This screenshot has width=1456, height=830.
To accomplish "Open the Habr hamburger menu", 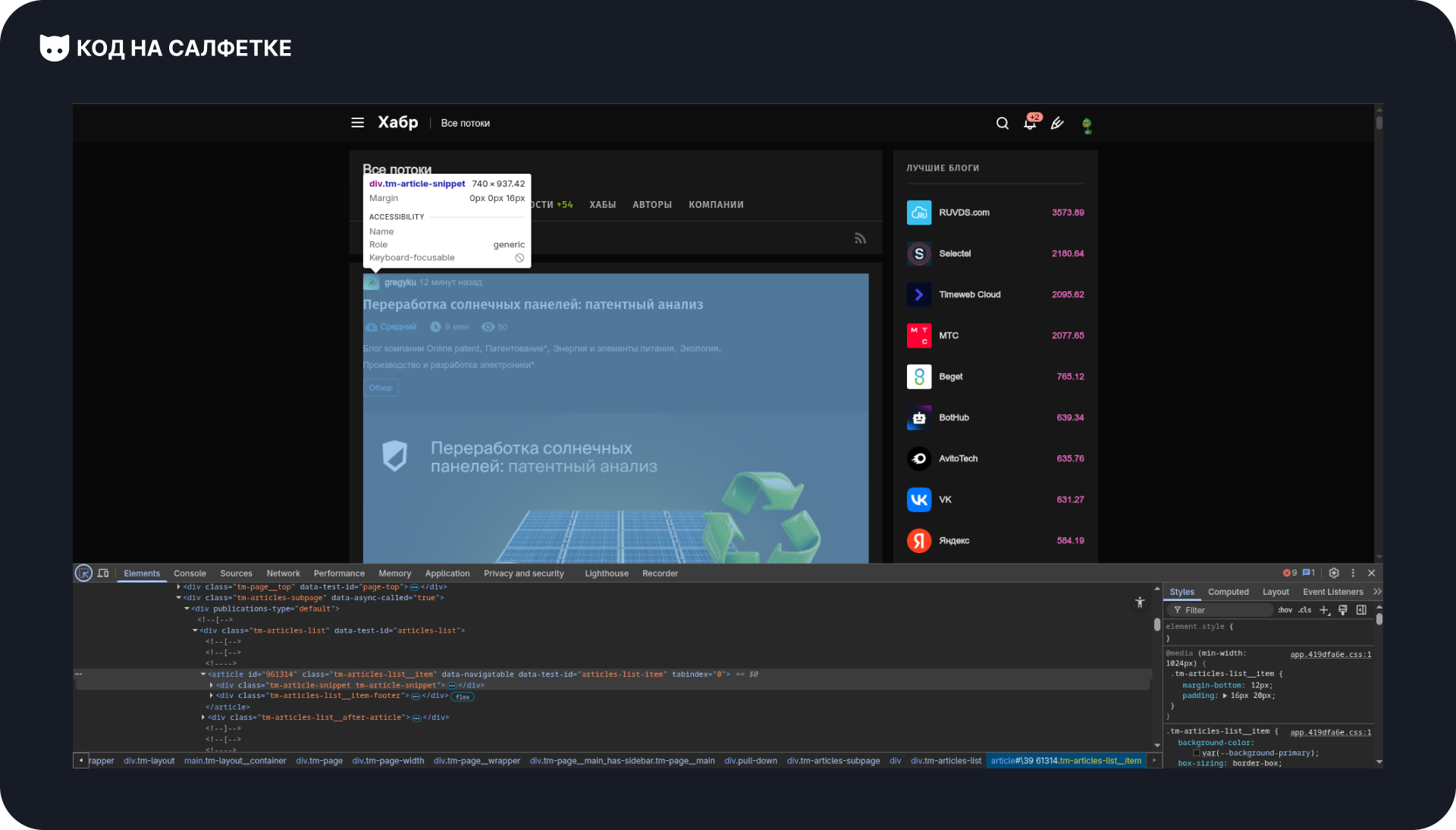I will pyautogui.click(x=358, y=123).
